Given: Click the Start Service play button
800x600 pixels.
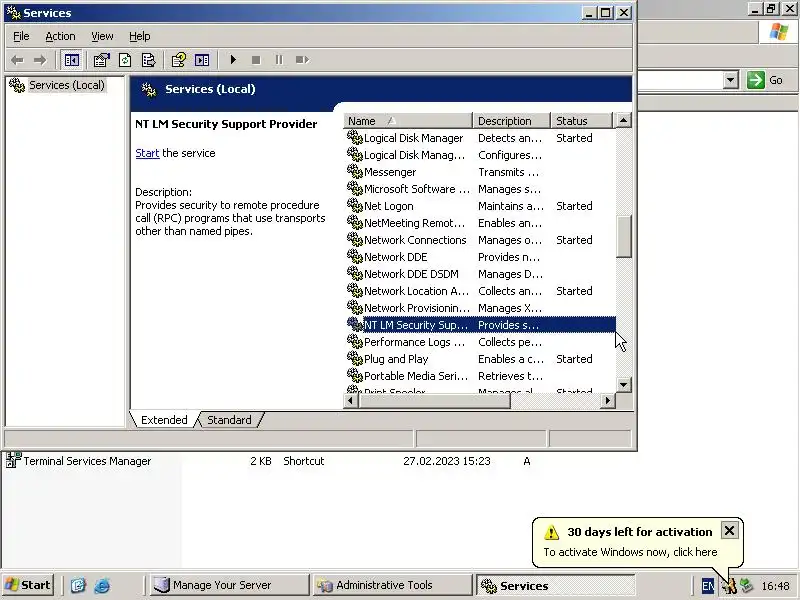Looking at the screenshot, I should (233, 60).
